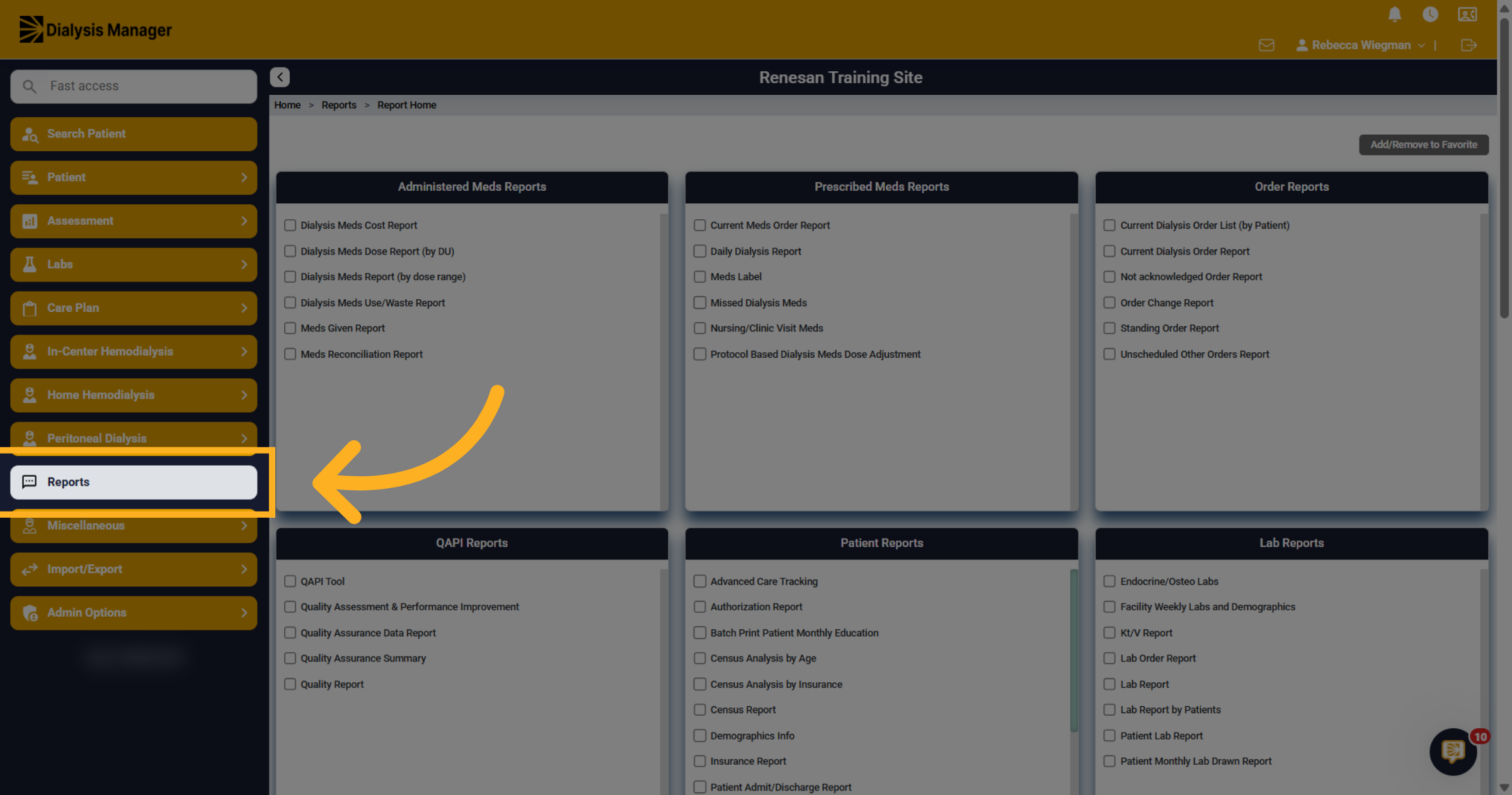Click the Assessment chart icon
Screen dimensions: 1512x795
pos(30,221)
